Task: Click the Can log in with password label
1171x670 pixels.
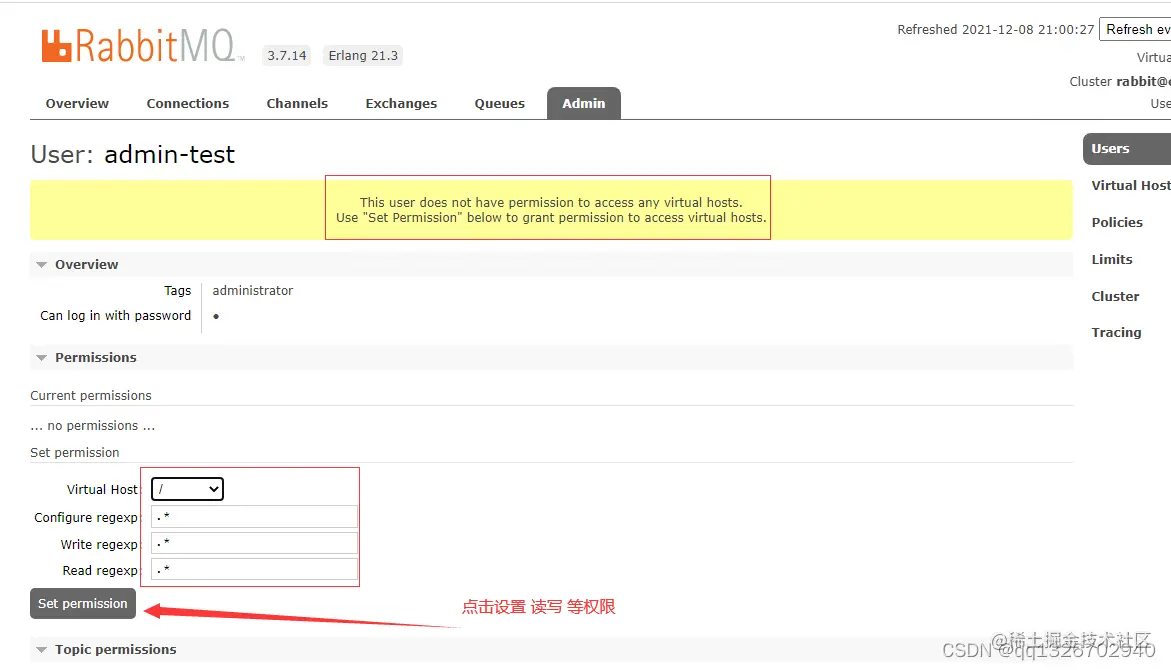Action: 116,316
